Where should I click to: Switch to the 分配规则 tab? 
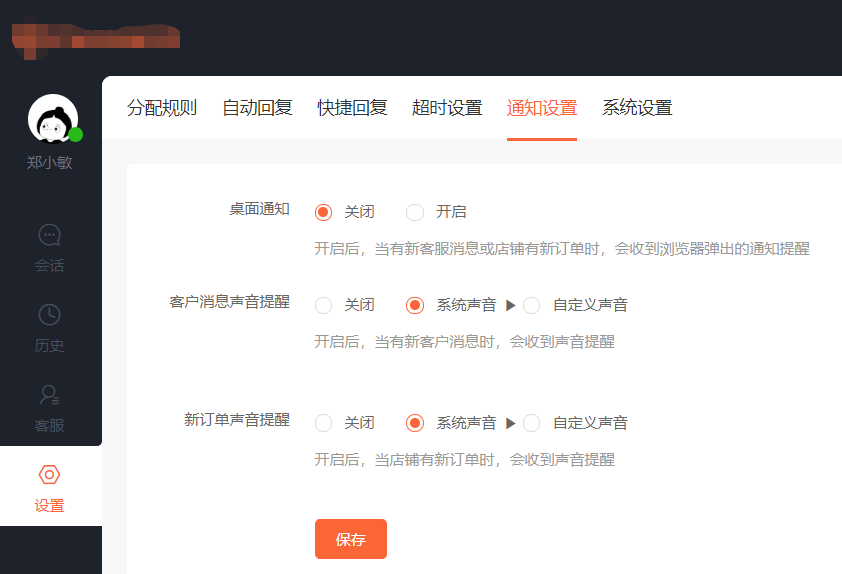(x=162, y=108)
